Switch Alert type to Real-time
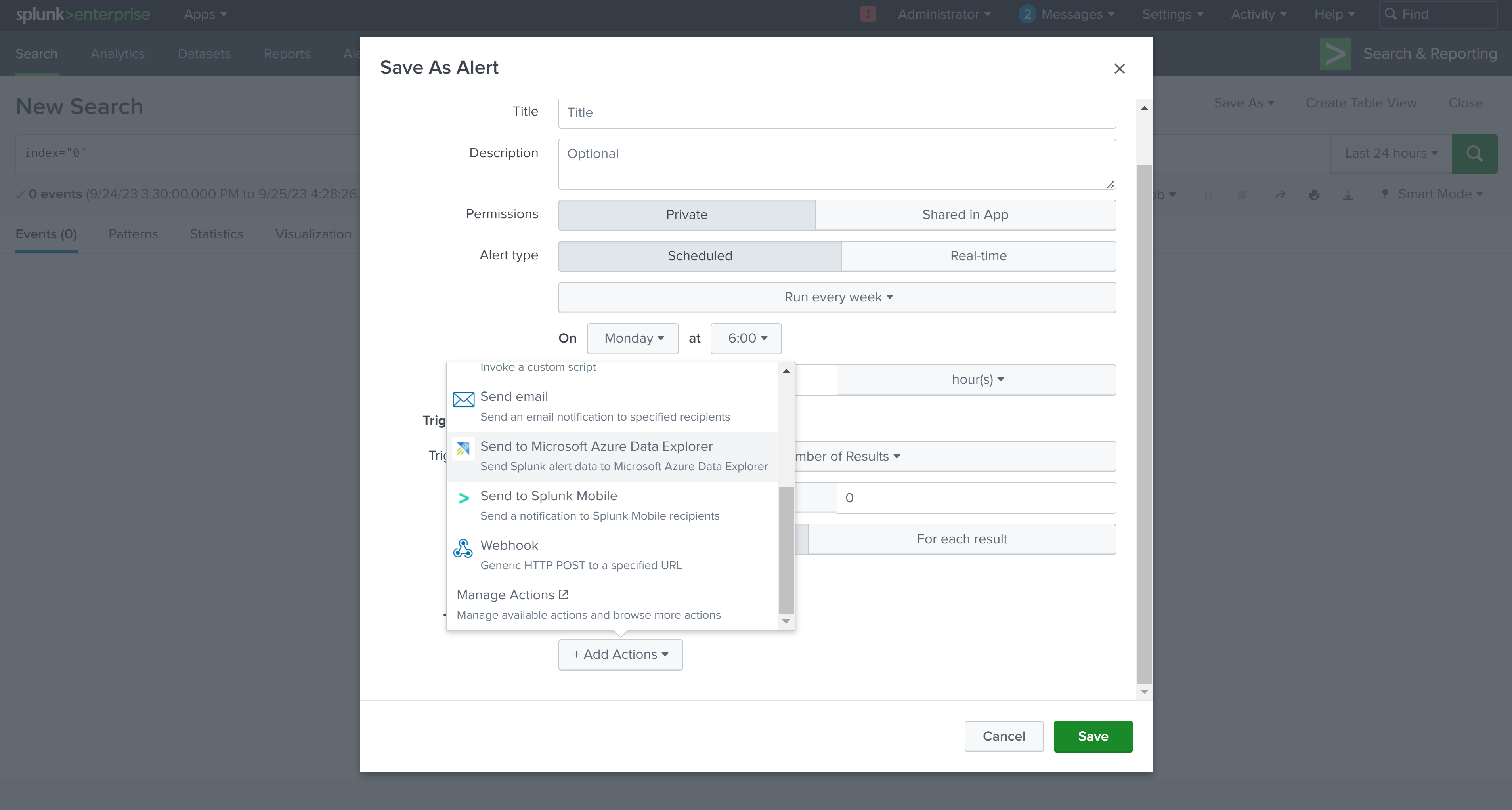This screenshot has width=1512, height=810. (978, 256)
